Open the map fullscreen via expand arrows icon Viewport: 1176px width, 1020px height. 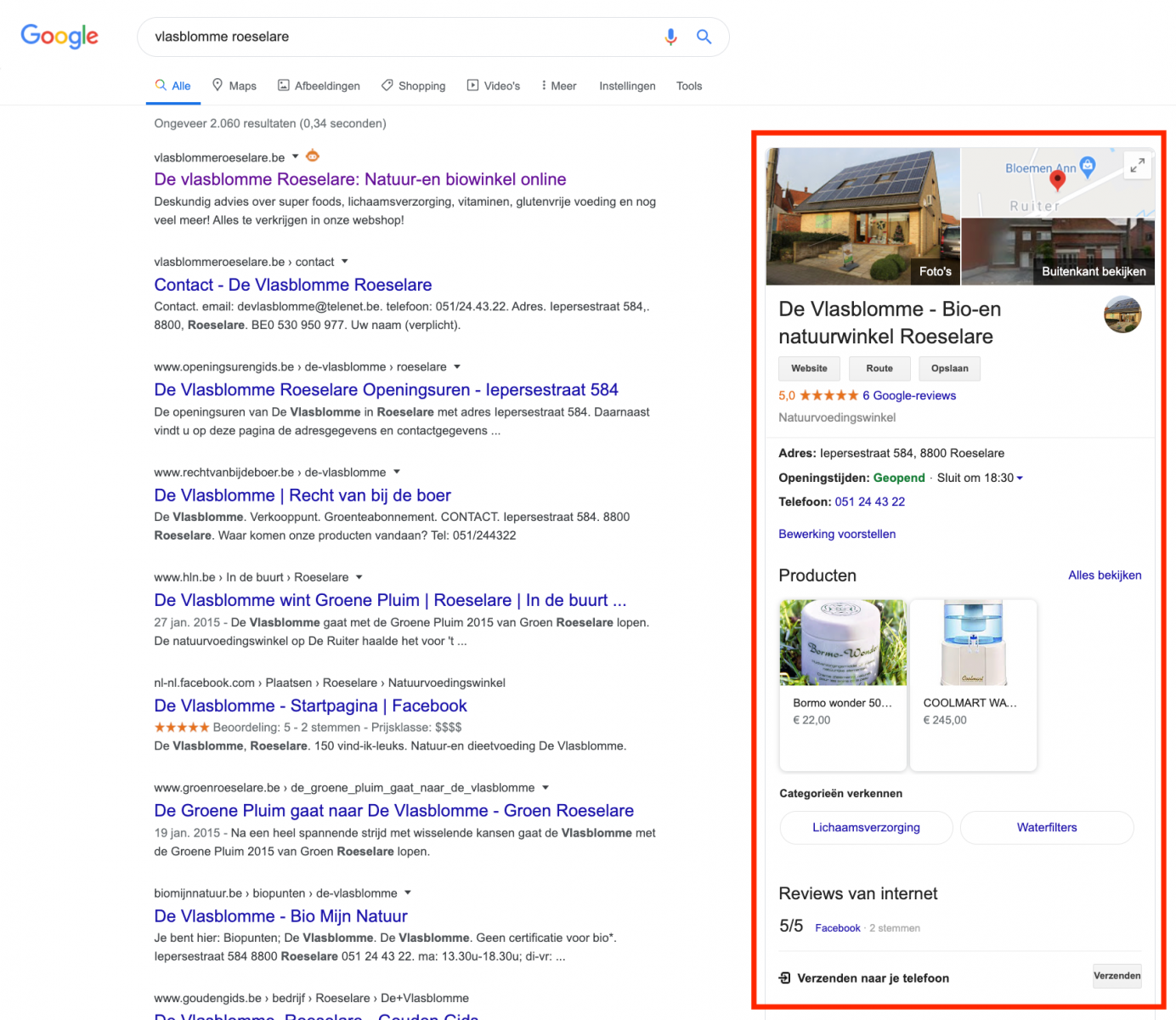click(x=1137, y=166)
